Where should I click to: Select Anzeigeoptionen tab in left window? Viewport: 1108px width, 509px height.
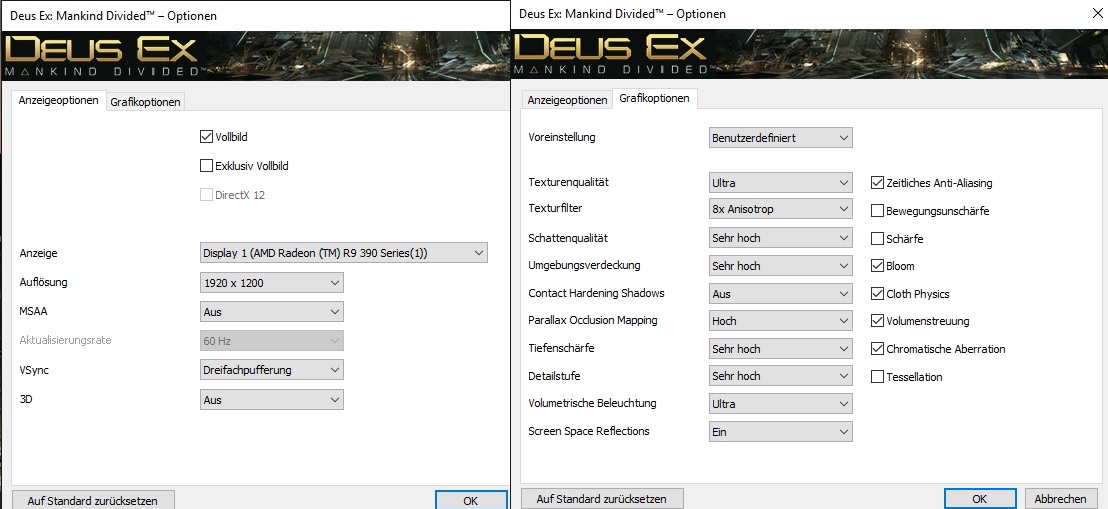coord(59,100)
